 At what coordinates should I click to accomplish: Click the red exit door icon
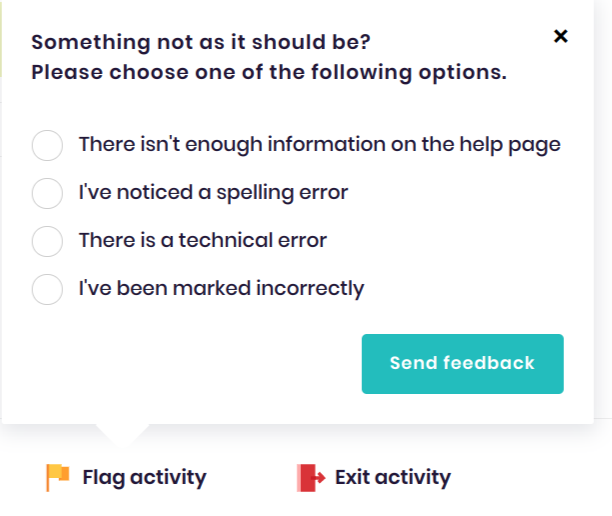[311, 477]
